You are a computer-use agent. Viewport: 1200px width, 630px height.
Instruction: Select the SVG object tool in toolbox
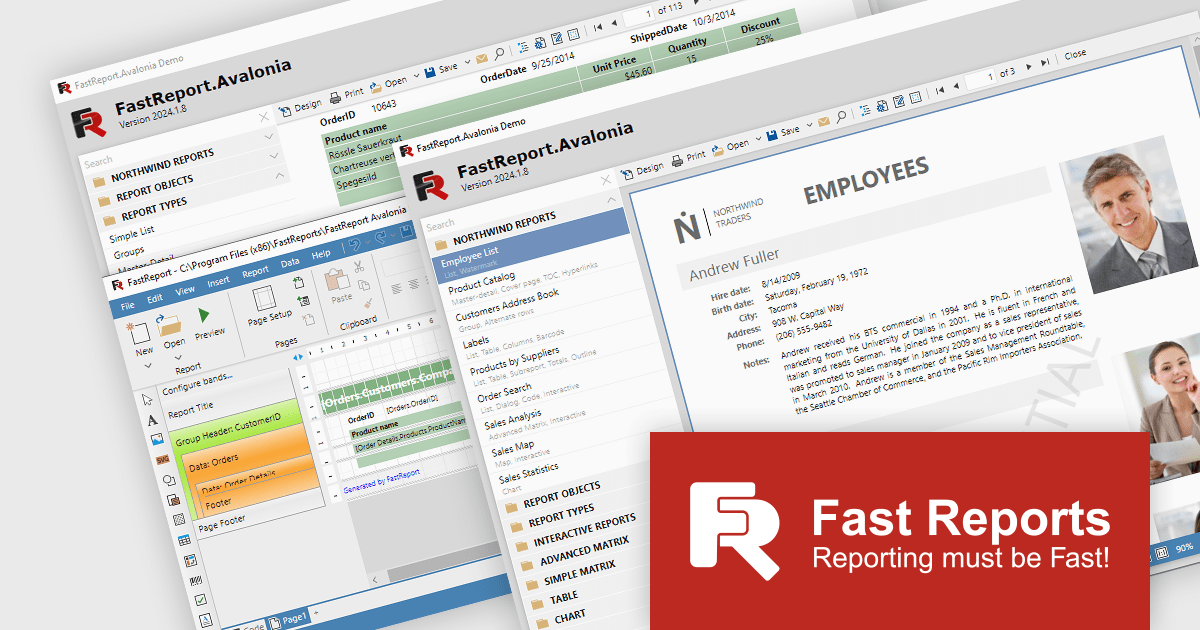pyautogui.click(x=162, y=460)
